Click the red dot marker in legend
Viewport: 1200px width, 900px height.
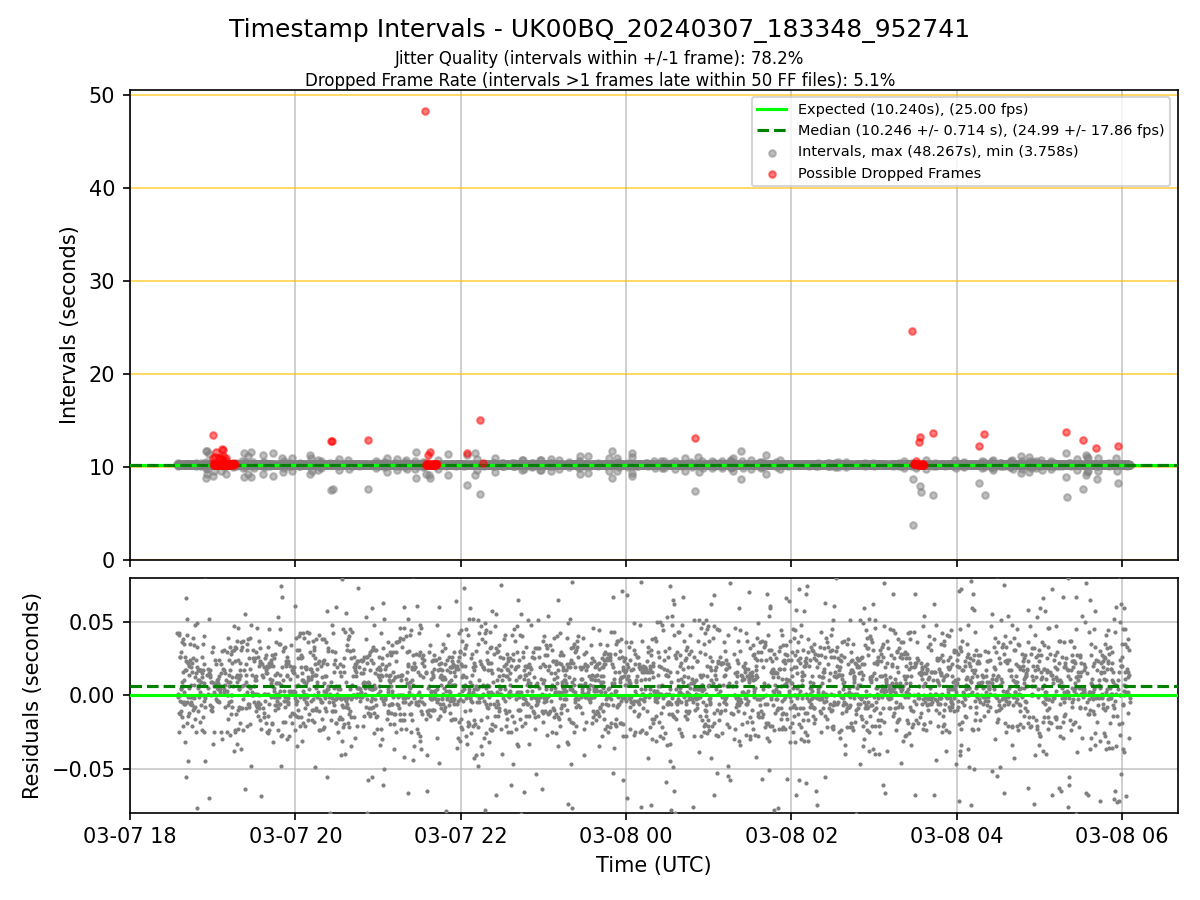[x=773, y=173]
